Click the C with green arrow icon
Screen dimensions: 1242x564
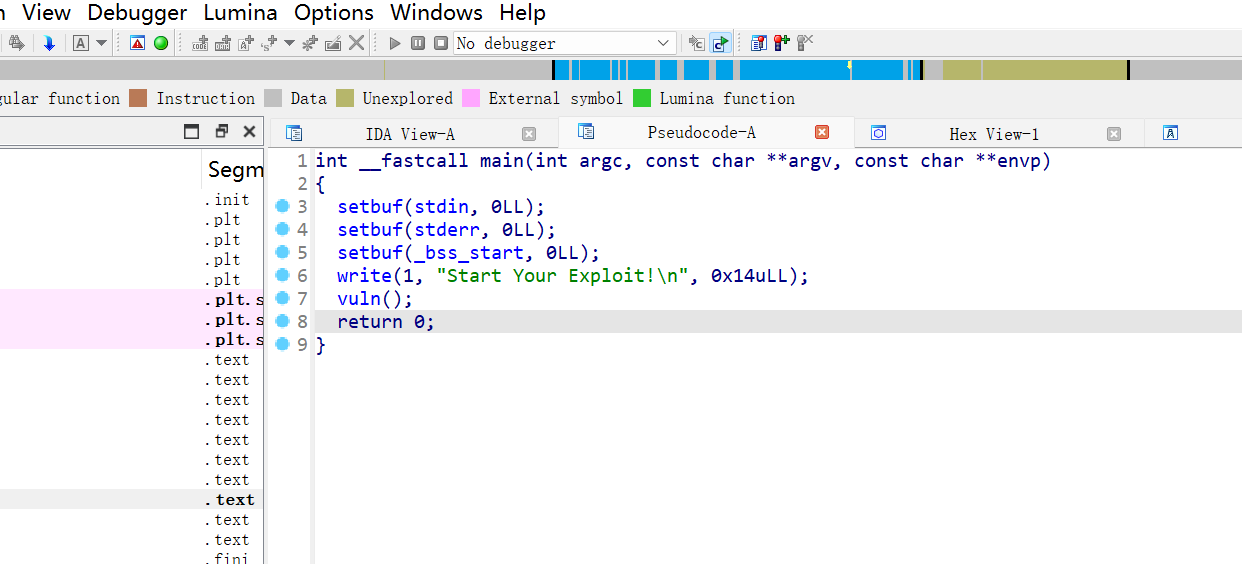[720, 43]
